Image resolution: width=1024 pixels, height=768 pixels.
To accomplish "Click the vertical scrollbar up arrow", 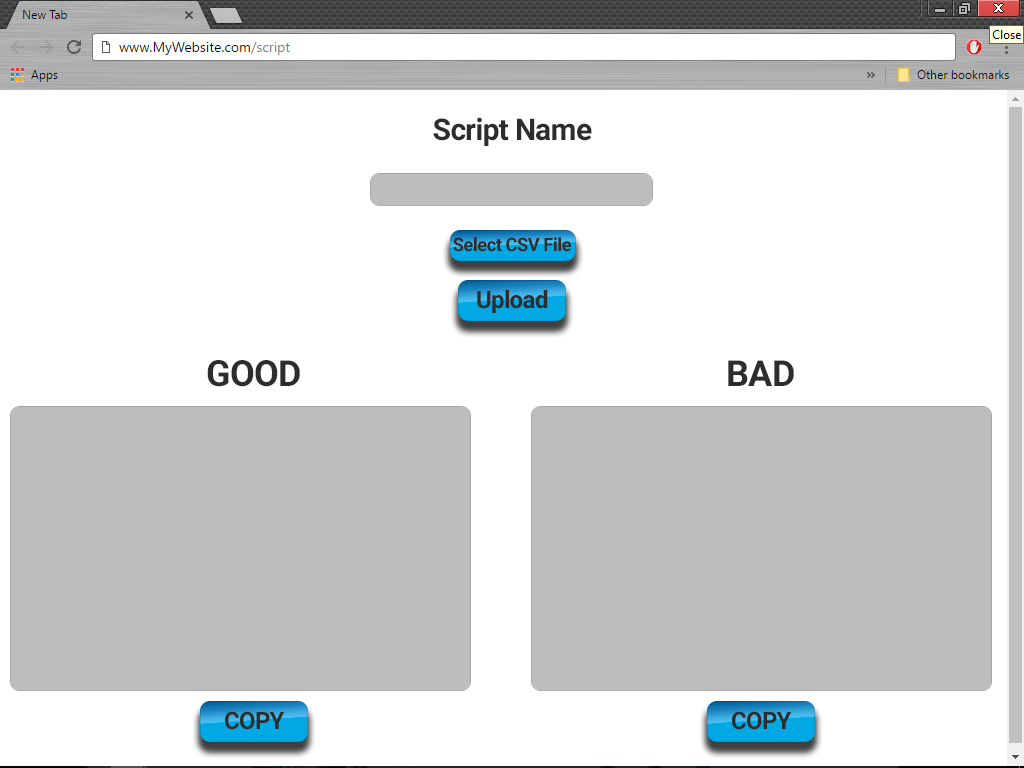I will coord(1015,99).
